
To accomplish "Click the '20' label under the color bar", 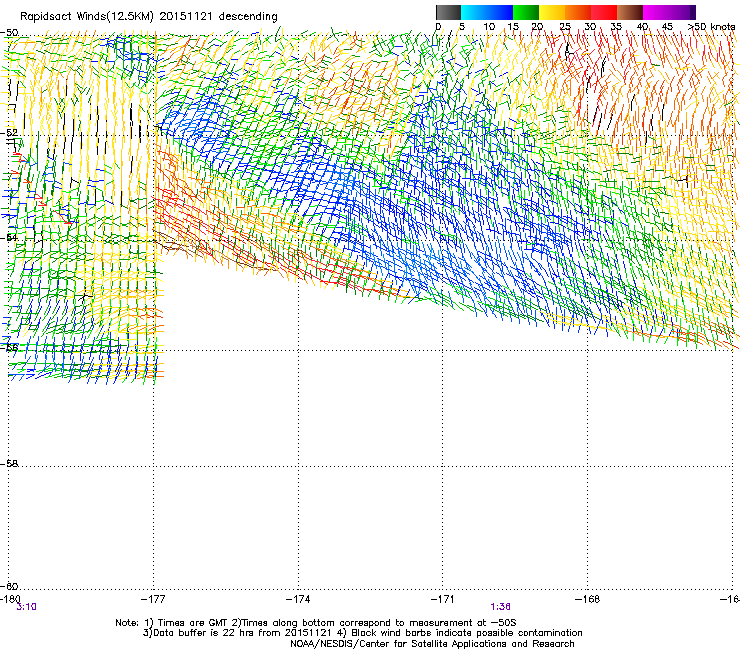I will tap(538, 27).
